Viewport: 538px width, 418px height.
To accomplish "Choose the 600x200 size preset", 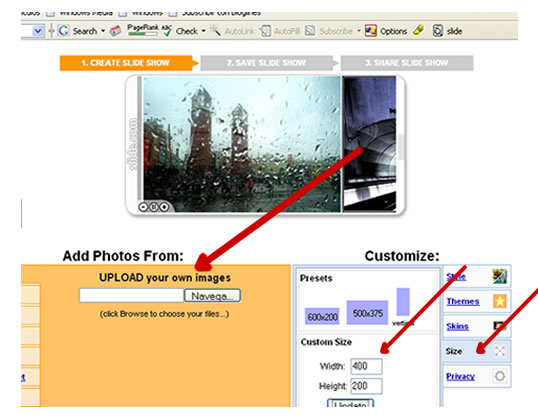I will pyautogui.click(x=323, y=317).
